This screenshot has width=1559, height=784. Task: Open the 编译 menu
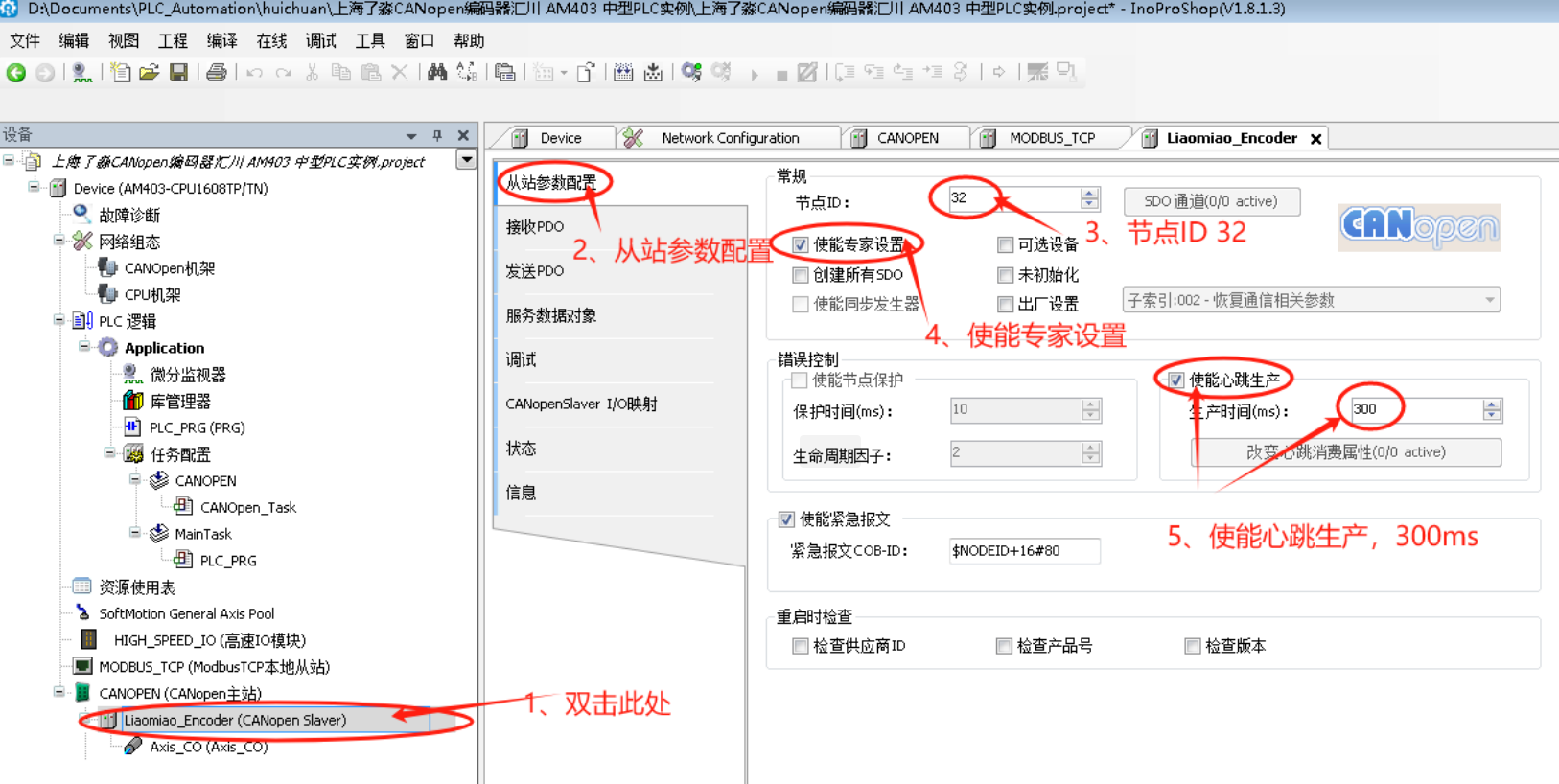[221, 40]
